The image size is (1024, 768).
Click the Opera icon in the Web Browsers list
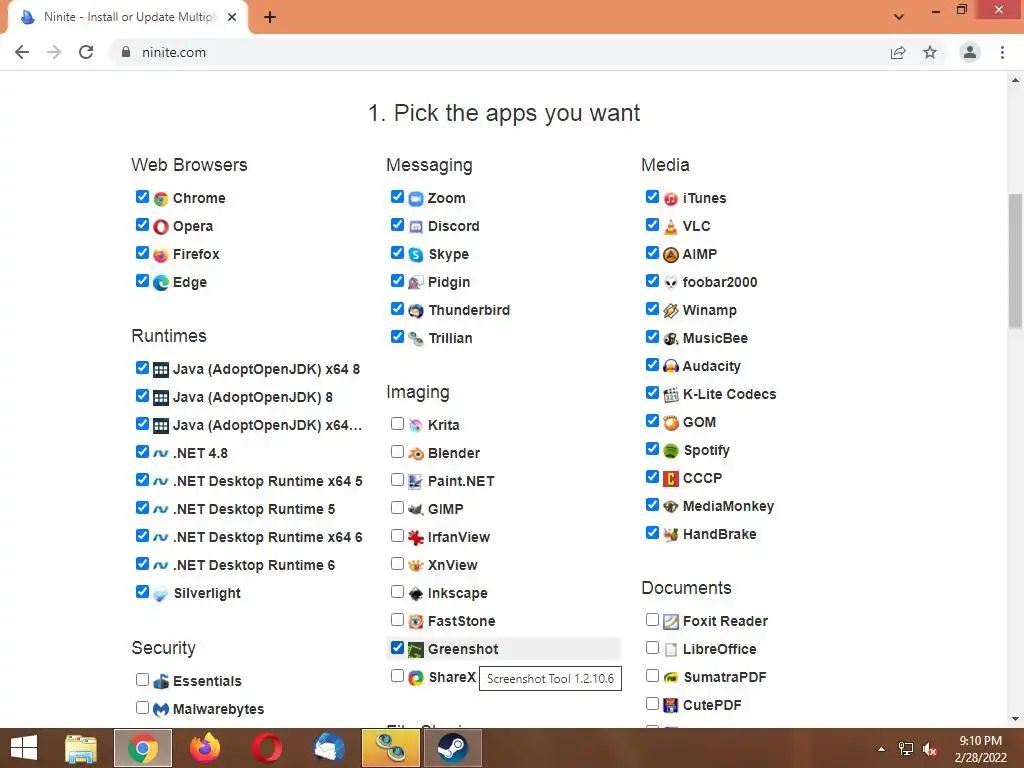pos(161,227)
